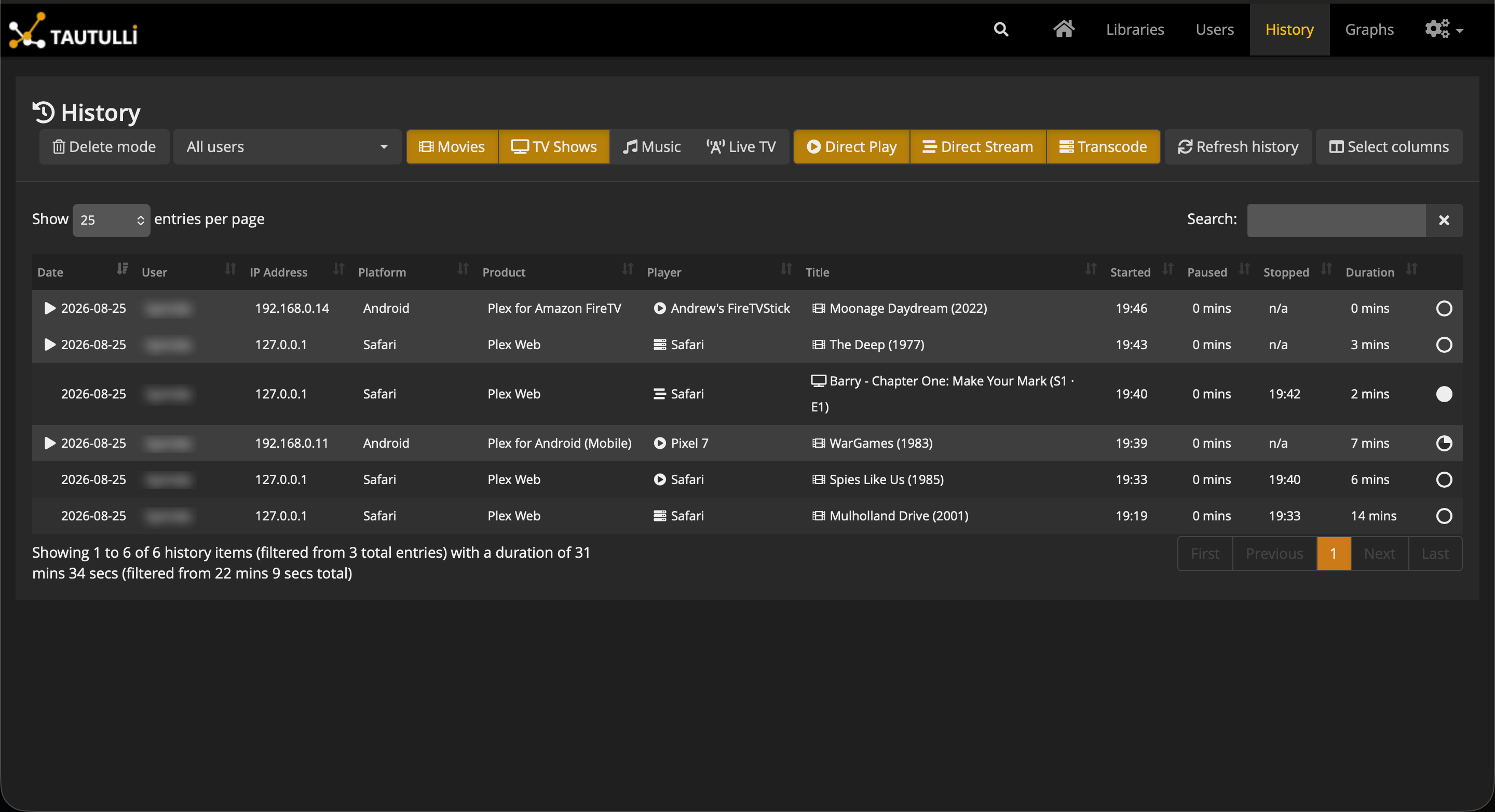The height and width of the screenshot is (812, 1495).
Task: Toggle the Music media filter
Action: [651, 147]
